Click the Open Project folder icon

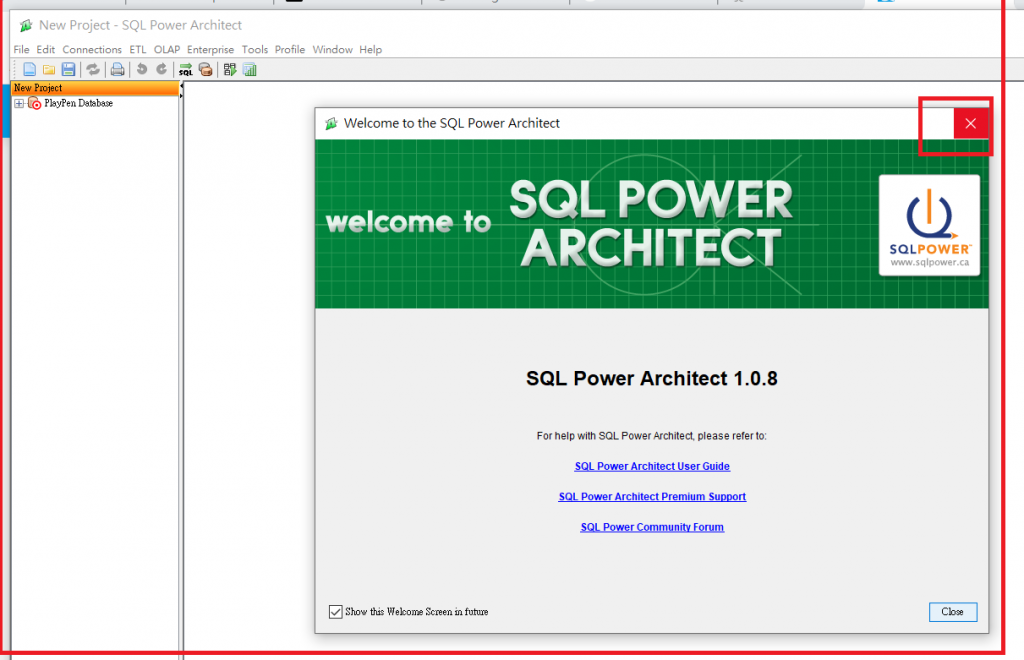tap(49, 69)
